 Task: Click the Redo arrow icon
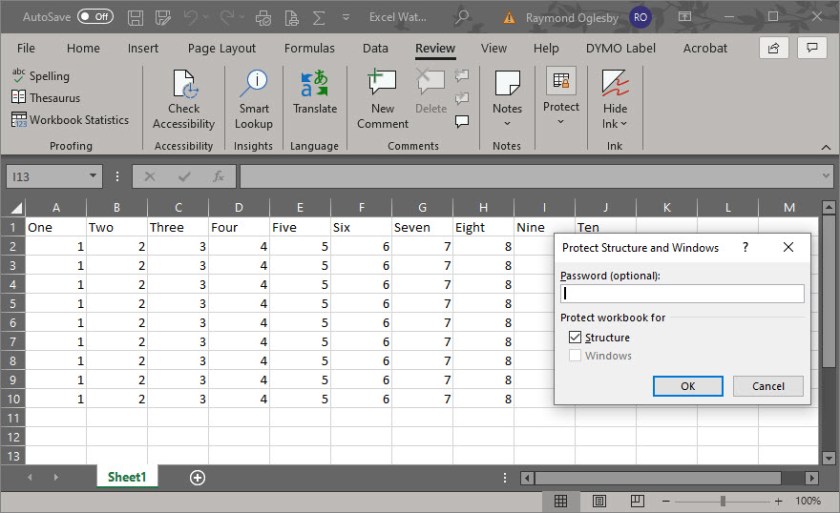(227, 18)
